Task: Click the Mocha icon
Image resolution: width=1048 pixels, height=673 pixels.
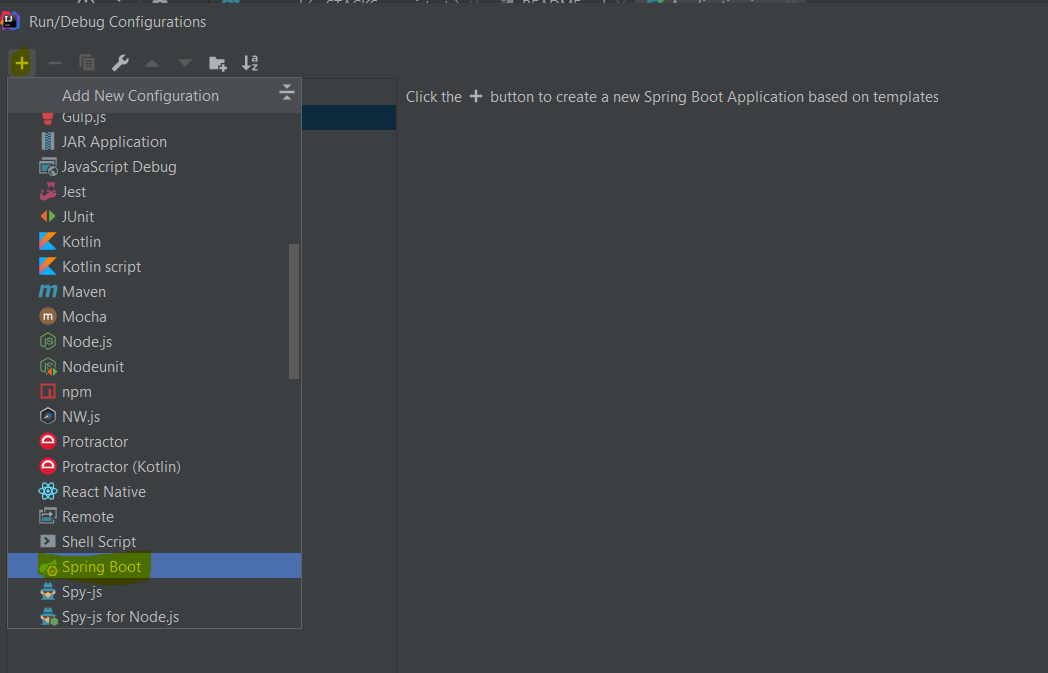Action: coord(47,316)
